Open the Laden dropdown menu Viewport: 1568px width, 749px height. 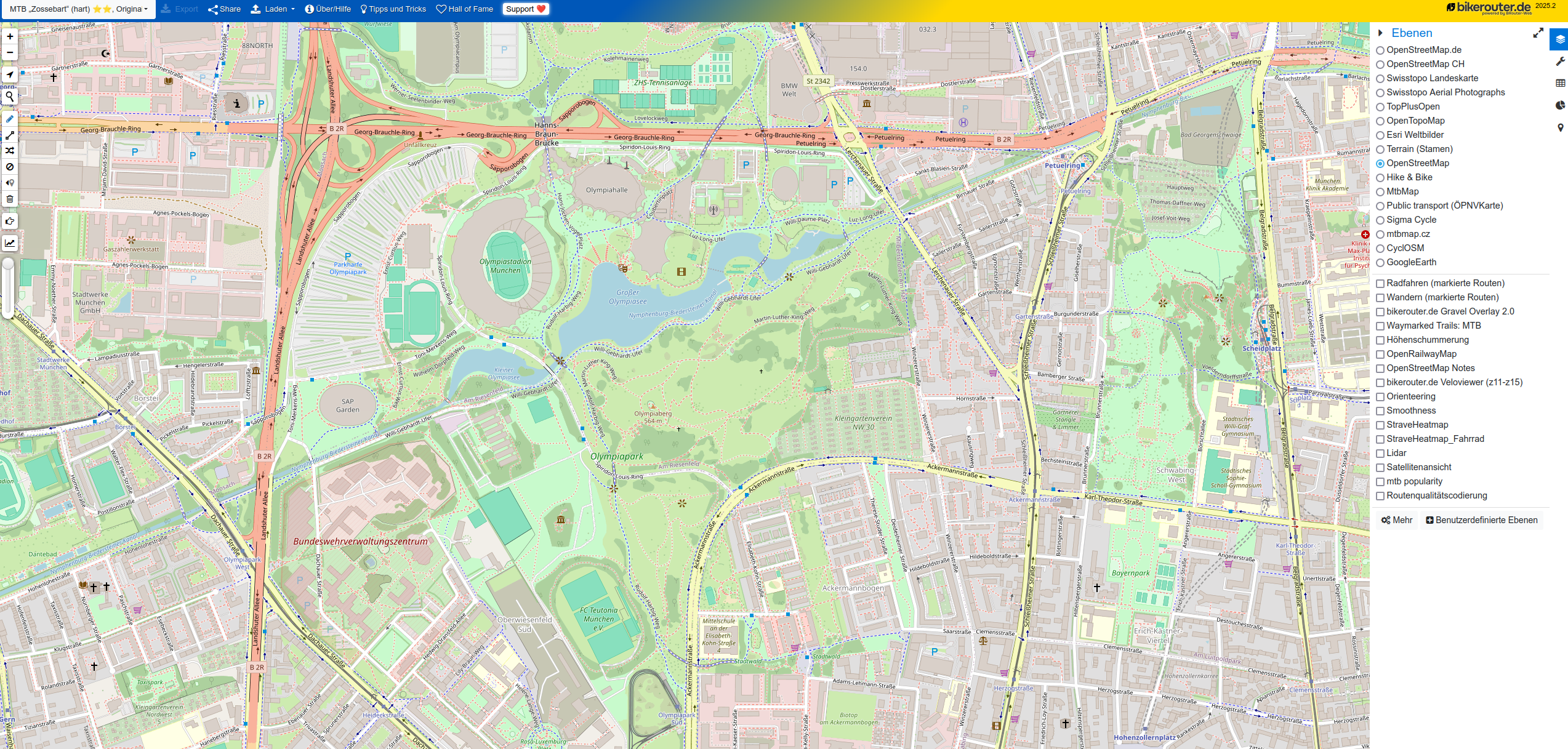(x=273, y=9)
